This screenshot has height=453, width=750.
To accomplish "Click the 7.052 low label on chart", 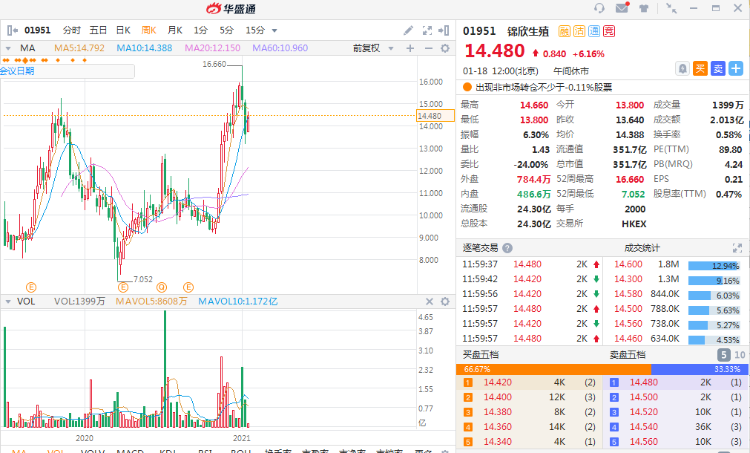I will (x=143, y=279).
